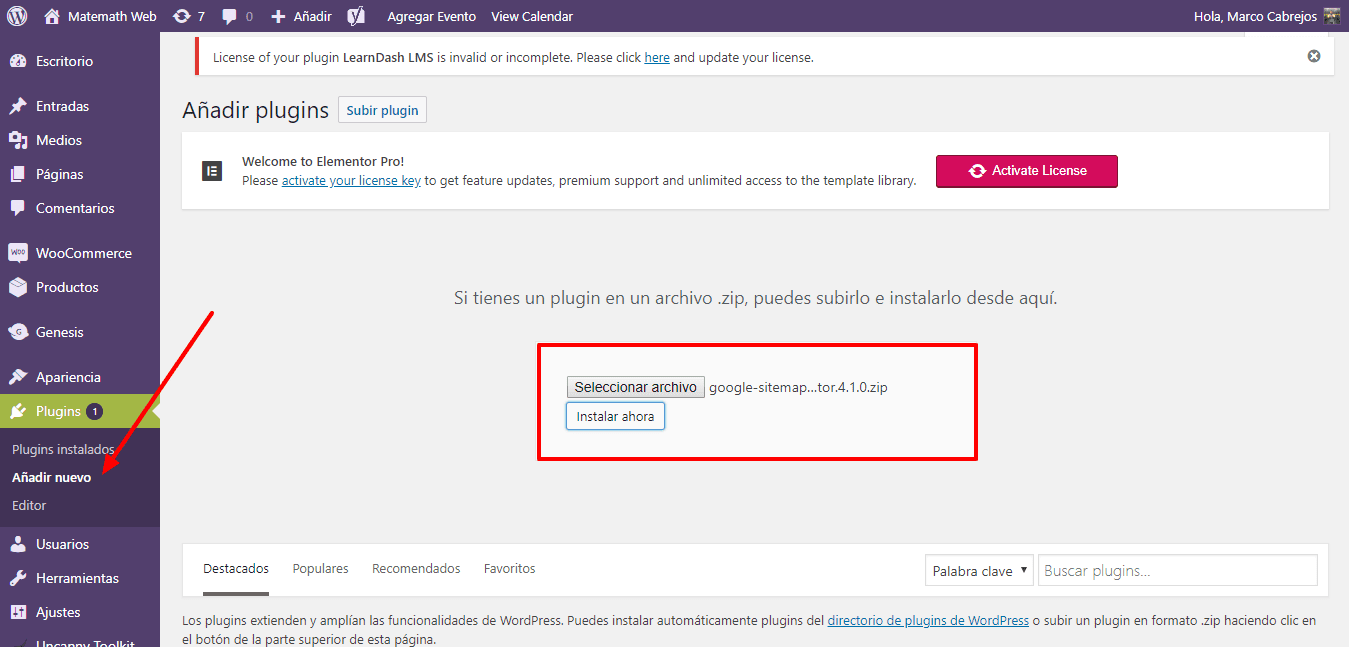Open the Matemath Web site home icon

52,16
